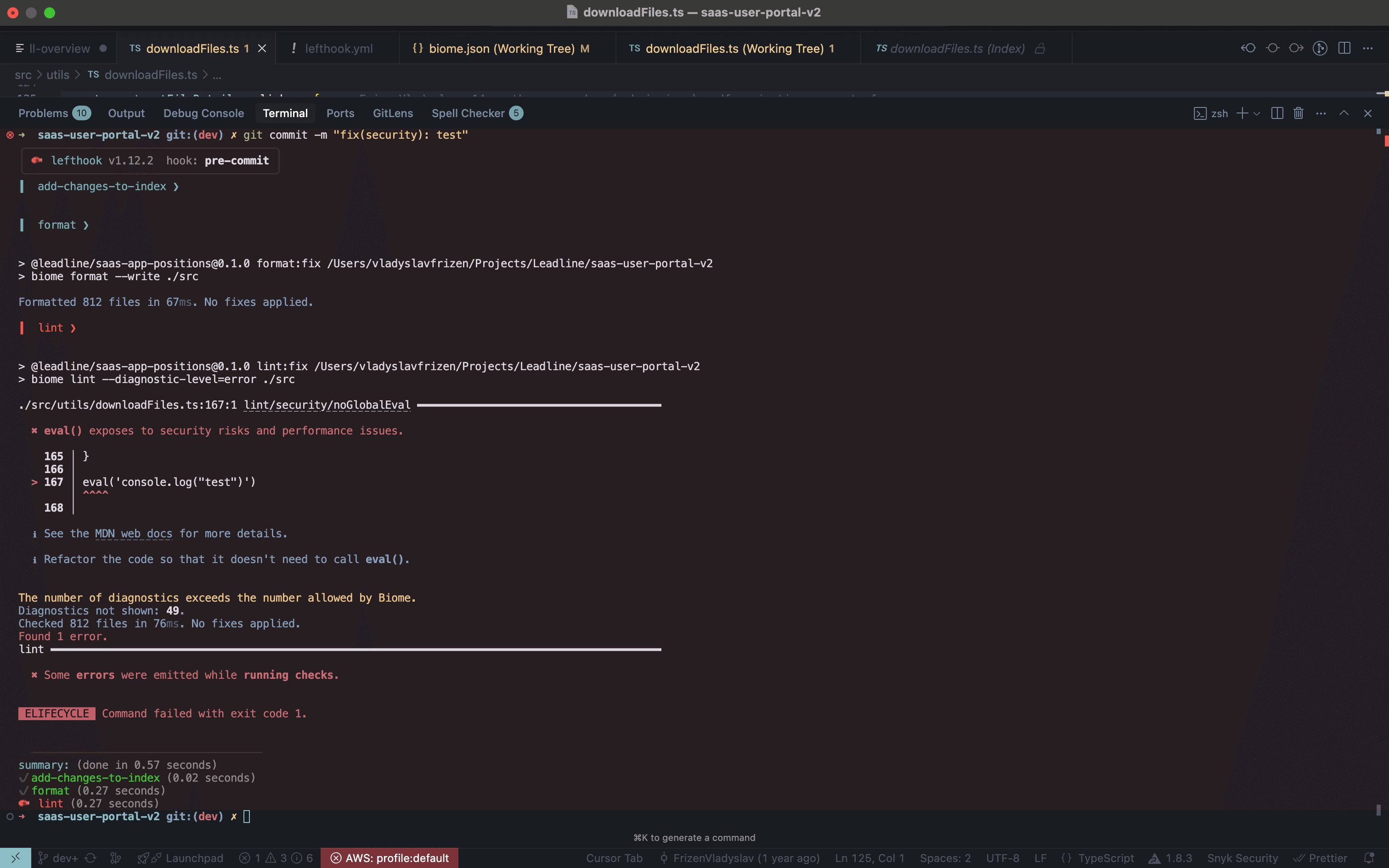This screenshot has width=1389, height=868.
Task: Maximize the panel with the chevron icon
Action: (x=1344, y=113)
